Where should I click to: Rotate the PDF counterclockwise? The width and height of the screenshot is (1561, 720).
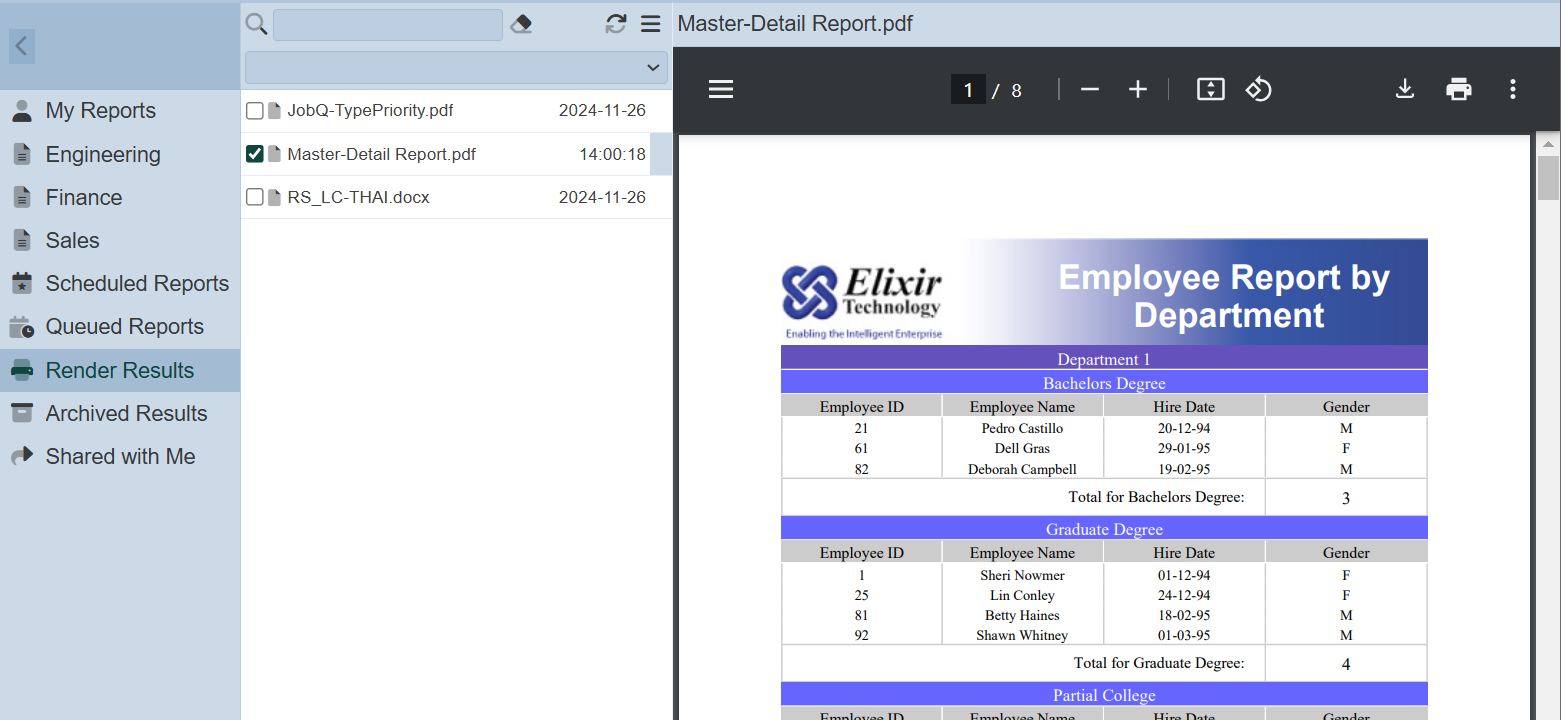(x=1258, y=90)
